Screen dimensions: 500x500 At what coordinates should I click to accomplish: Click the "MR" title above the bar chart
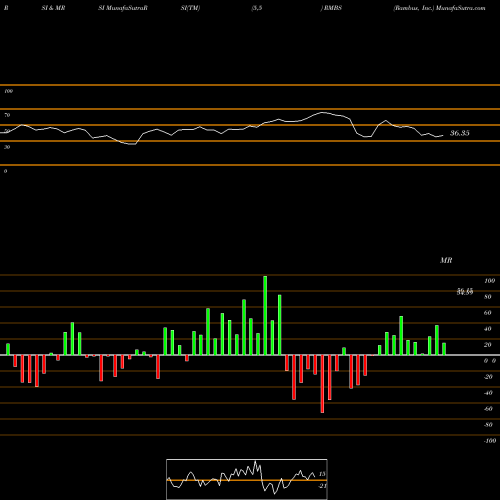446,260
